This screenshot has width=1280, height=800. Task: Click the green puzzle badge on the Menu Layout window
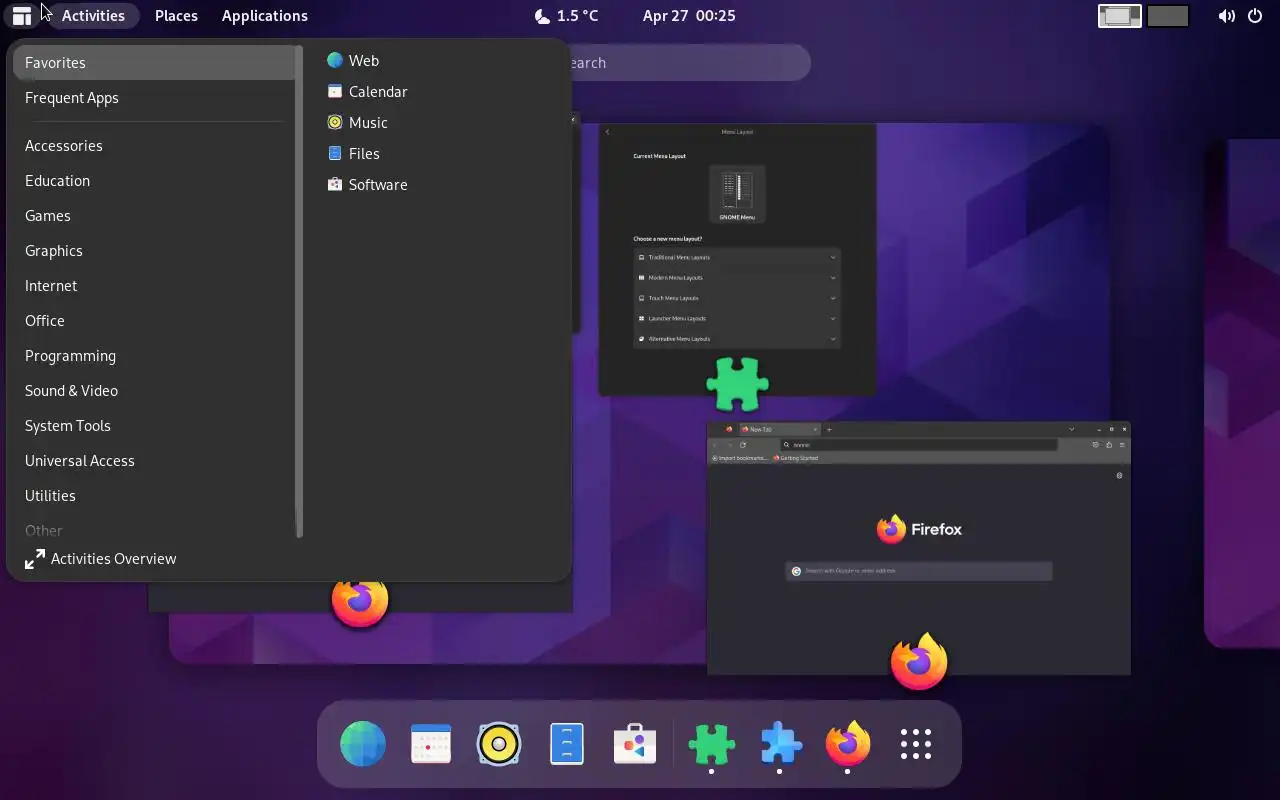738,383
